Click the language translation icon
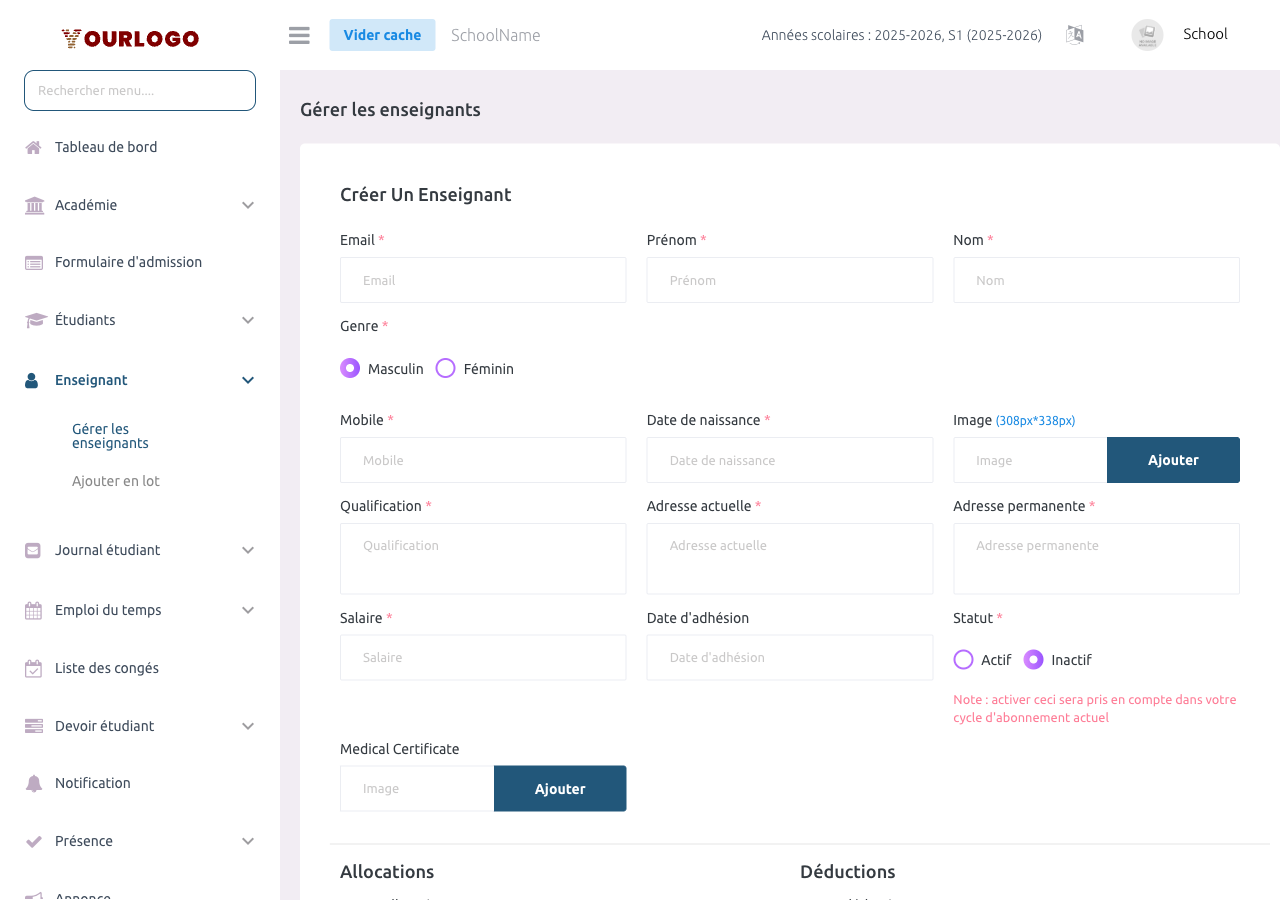The height and width of the screenshot is (900, 1280). [x=1075, y=35]
